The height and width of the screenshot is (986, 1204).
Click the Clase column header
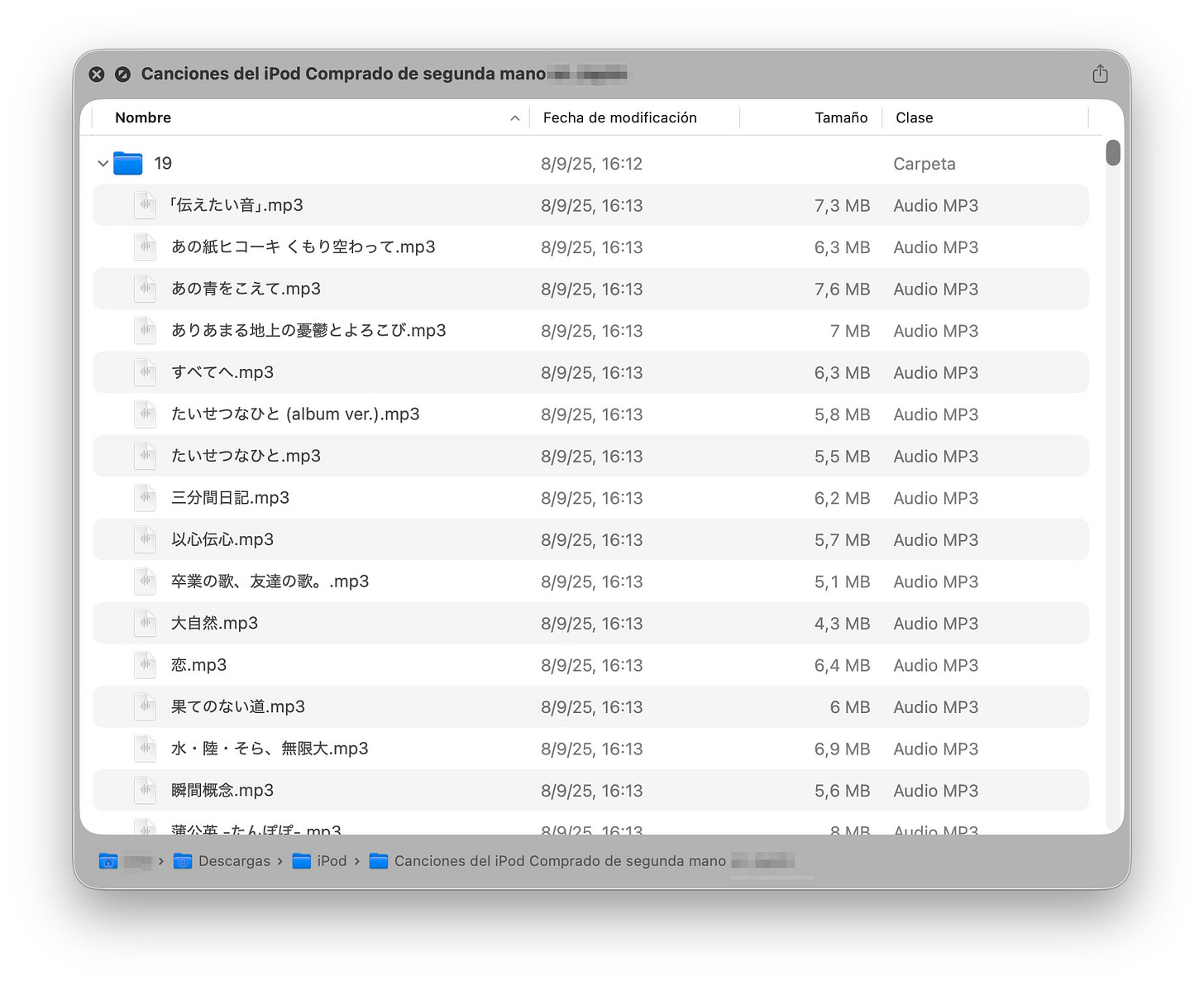pyautogui.click(x=914, y=117)
